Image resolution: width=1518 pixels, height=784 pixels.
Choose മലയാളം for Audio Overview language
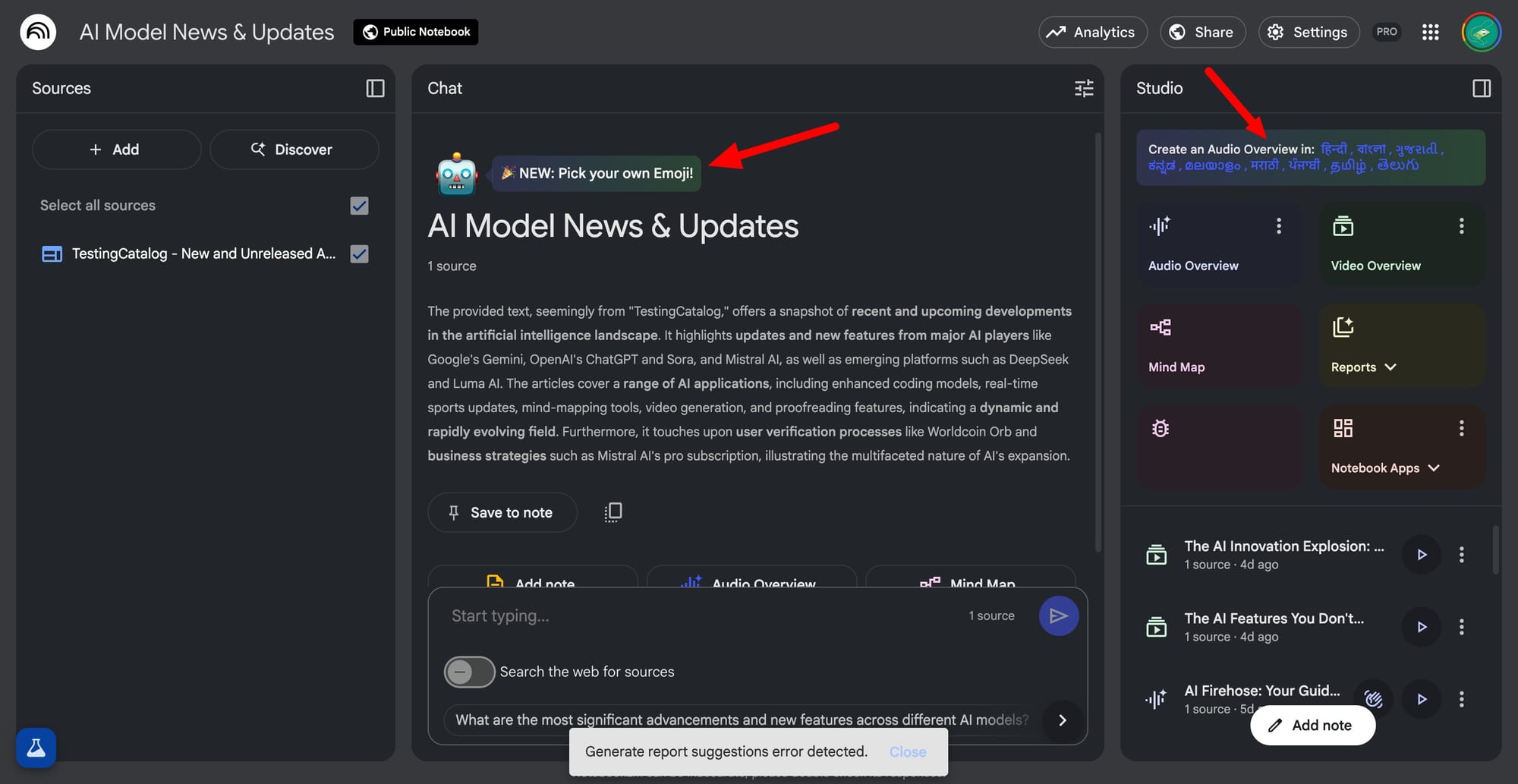click(x=1213, y=165)
